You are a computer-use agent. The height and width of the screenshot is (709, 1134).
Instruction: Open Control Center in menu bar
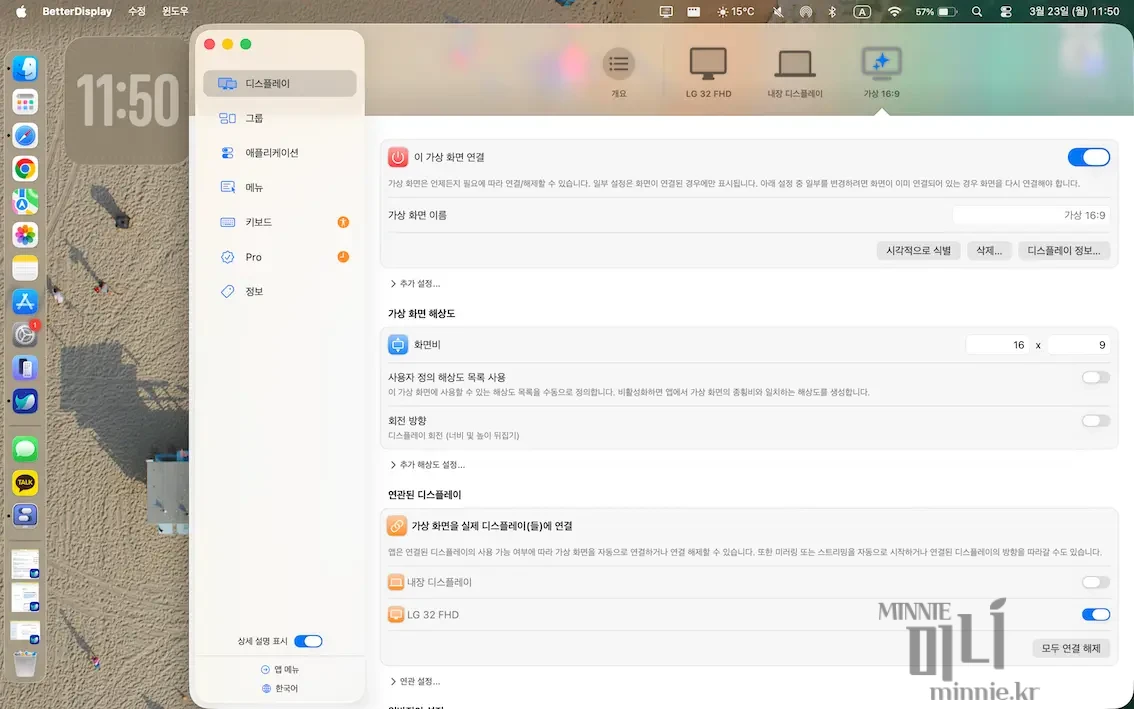(1006, 12)
